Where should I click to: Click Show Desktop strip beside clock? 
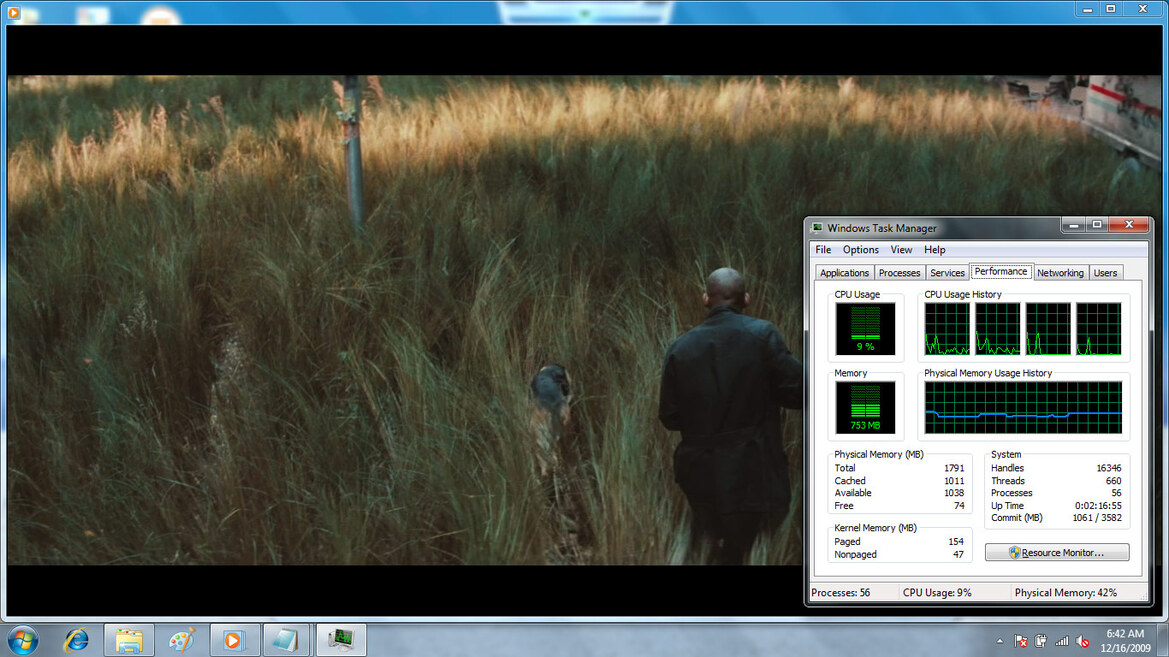[1163, 641]
